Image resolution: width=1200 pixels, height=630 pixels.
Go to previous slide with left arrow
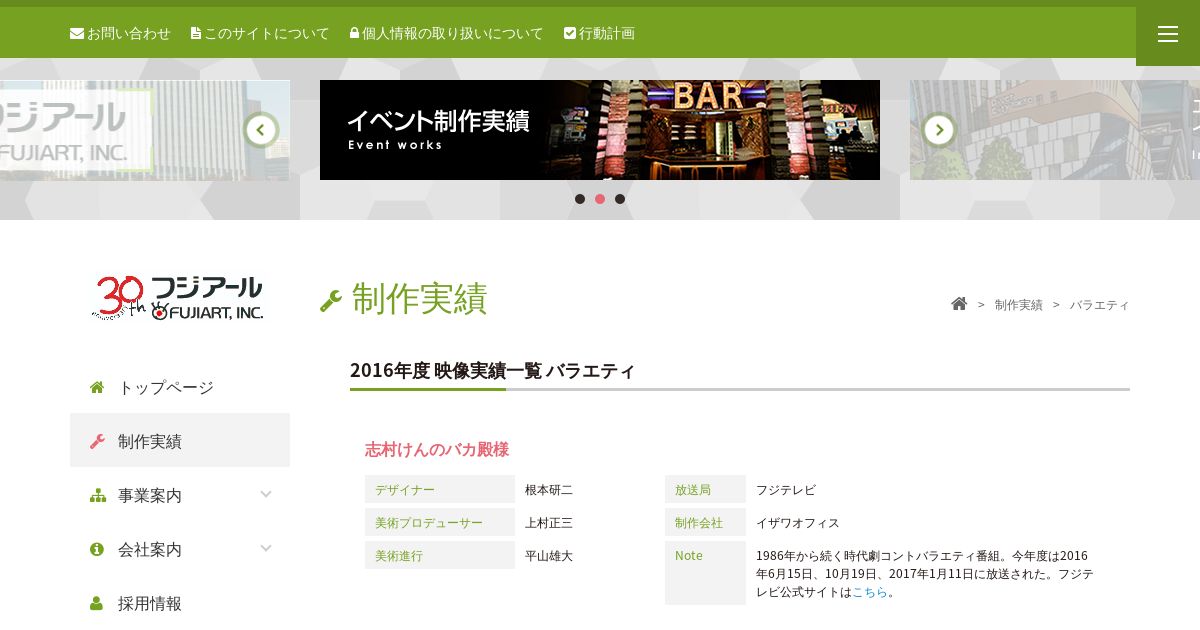point(261,130)
